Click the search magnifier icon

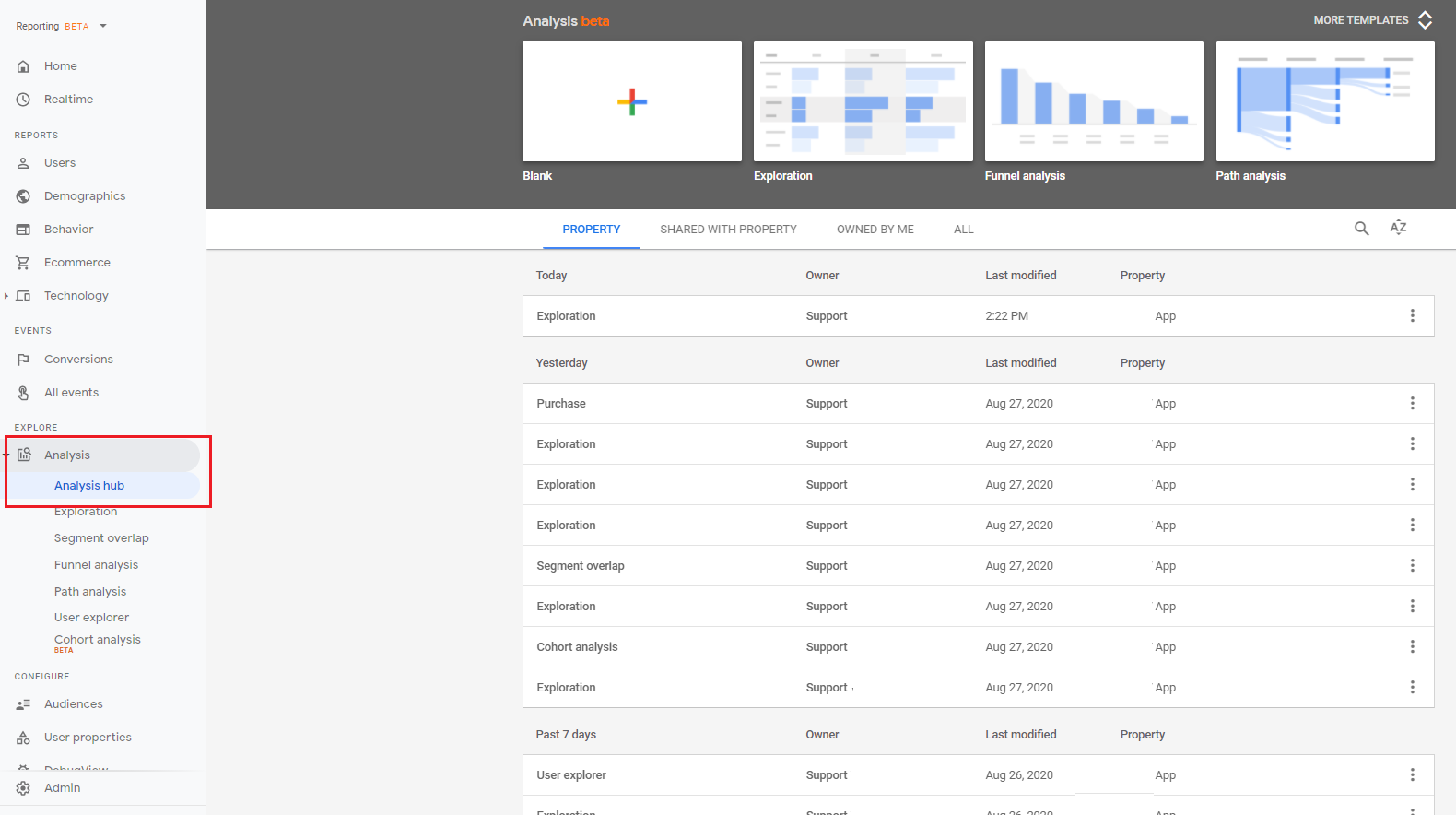(x=1361, y=229)
